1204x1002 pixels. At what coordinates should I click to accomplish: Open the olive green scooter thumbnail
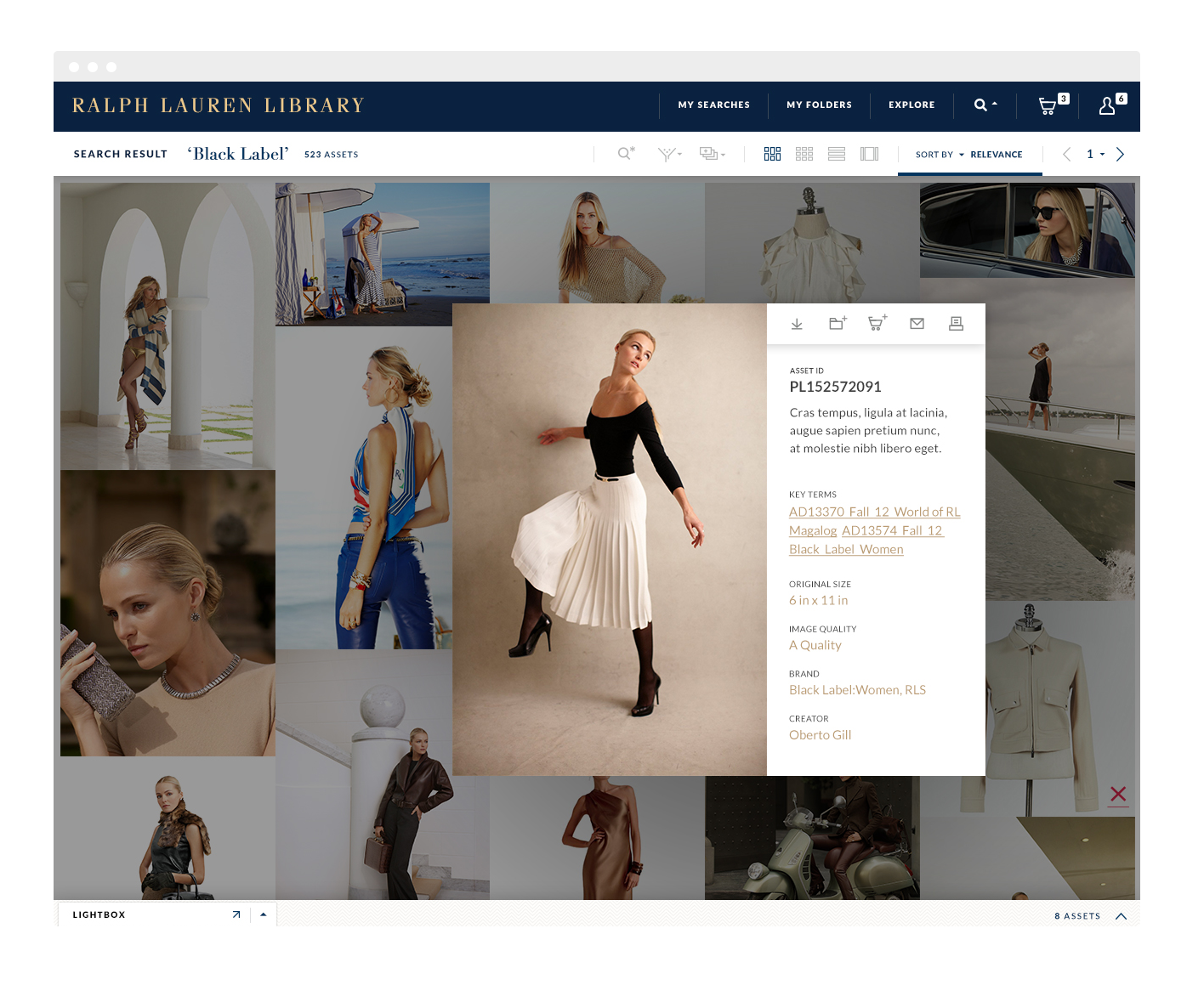pos(812,837)
